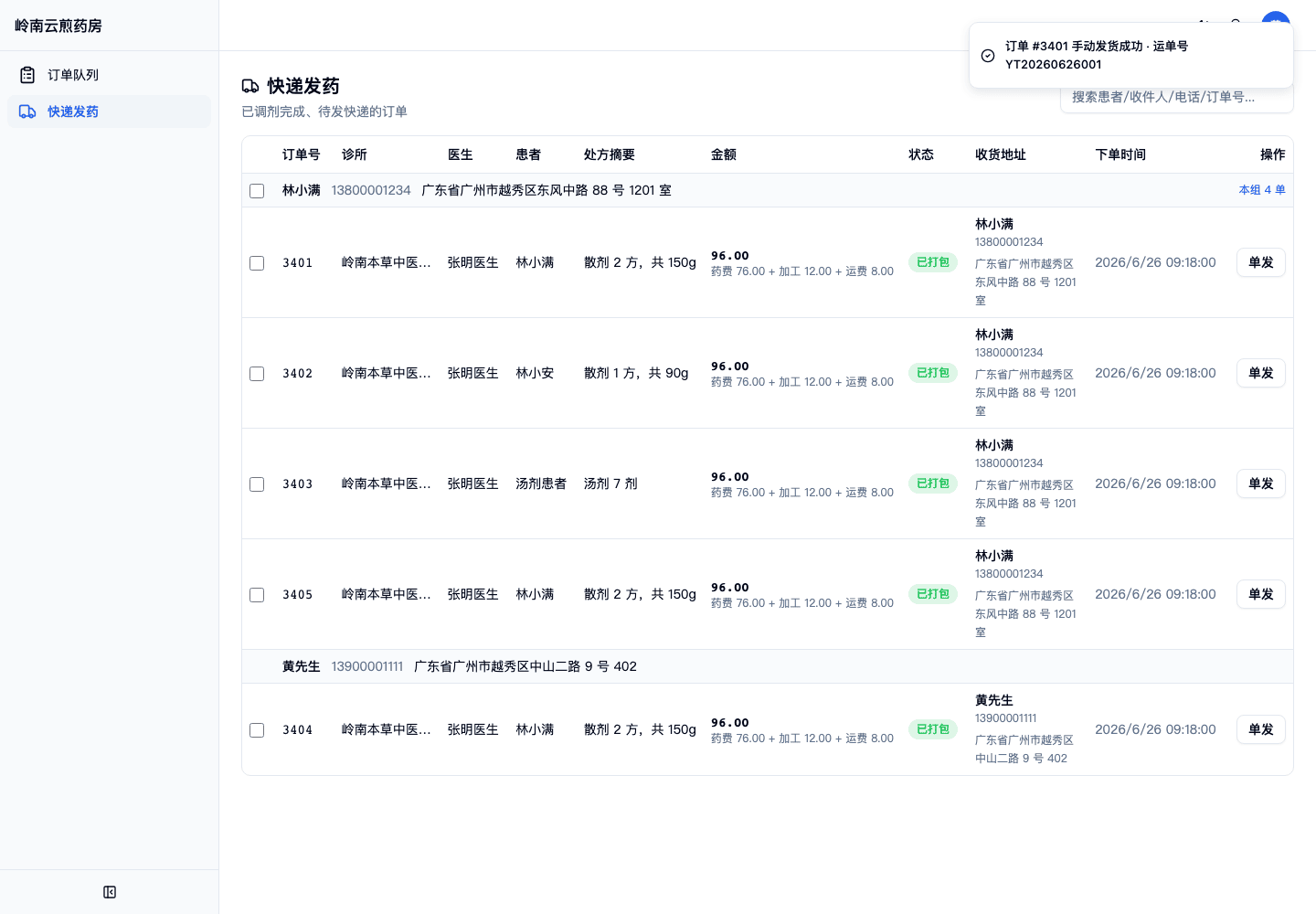Click prescription summary 汤剂 7 剂
Image resolution: width=1316 pixels, height=914 pixels.
tap(610, 484)
